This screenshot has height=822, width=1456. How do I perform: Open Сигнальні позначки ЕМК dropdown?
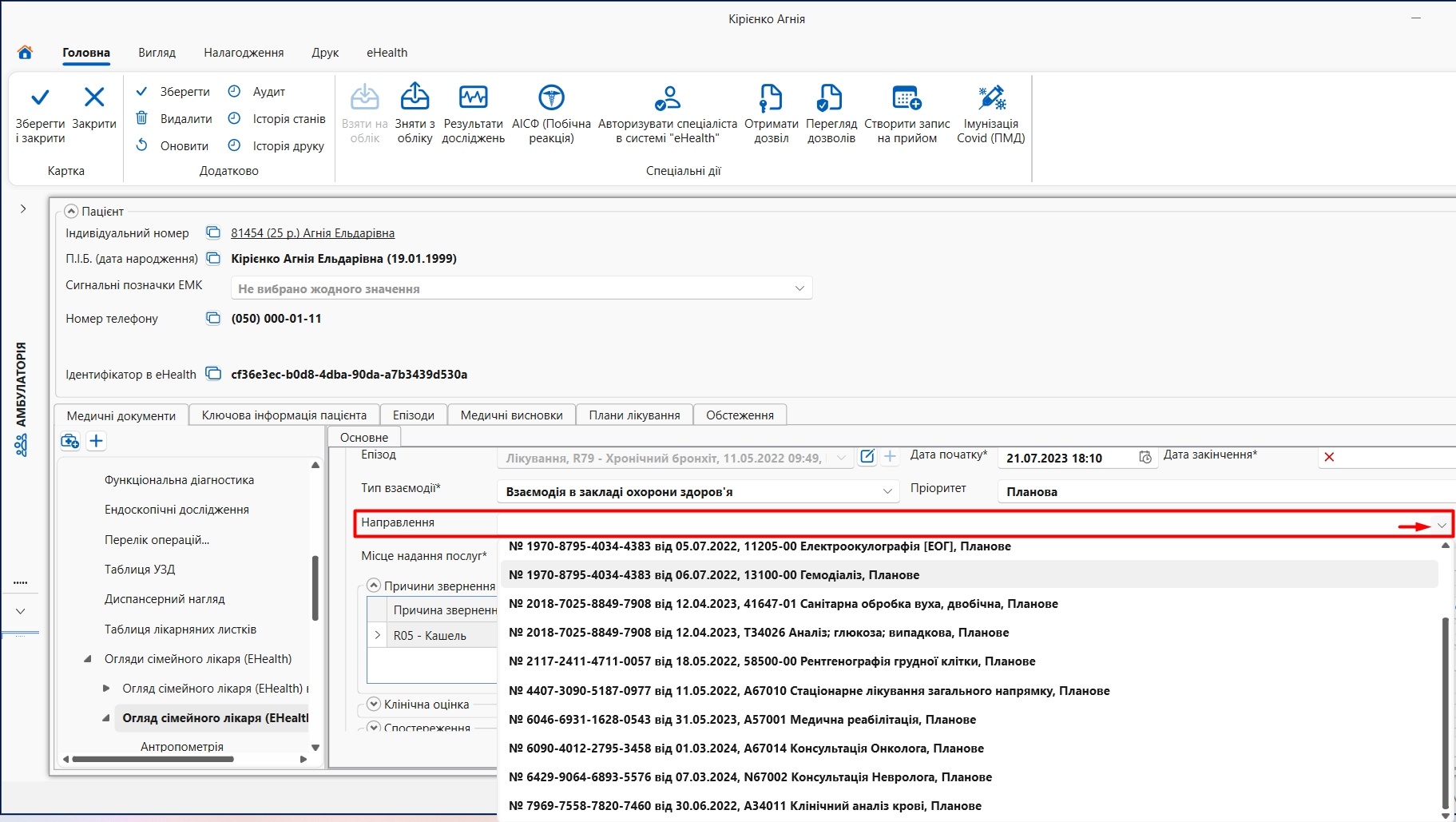(799, 288)
